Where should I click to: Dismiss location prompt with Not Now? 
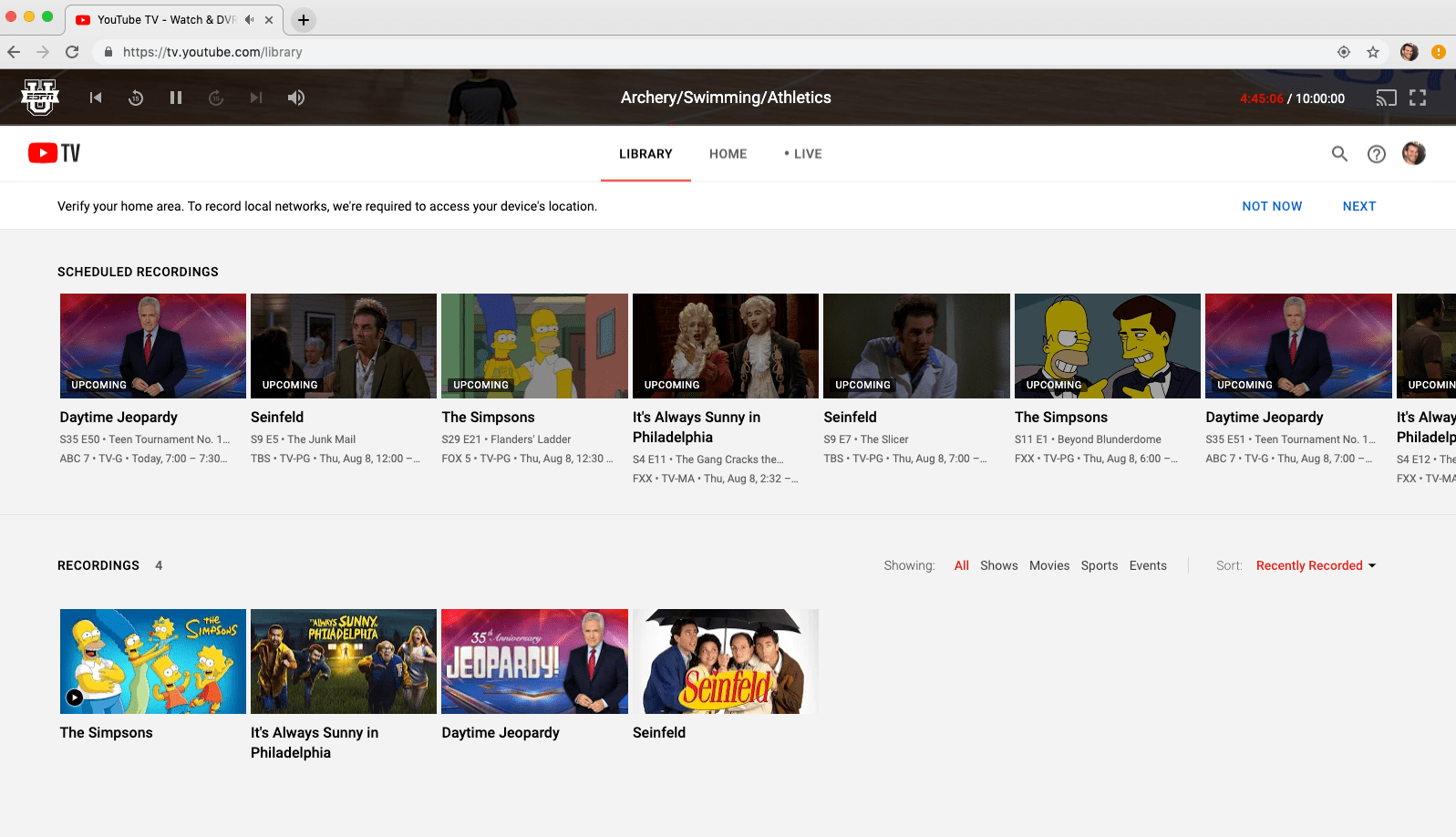[x=1272, y=206]
